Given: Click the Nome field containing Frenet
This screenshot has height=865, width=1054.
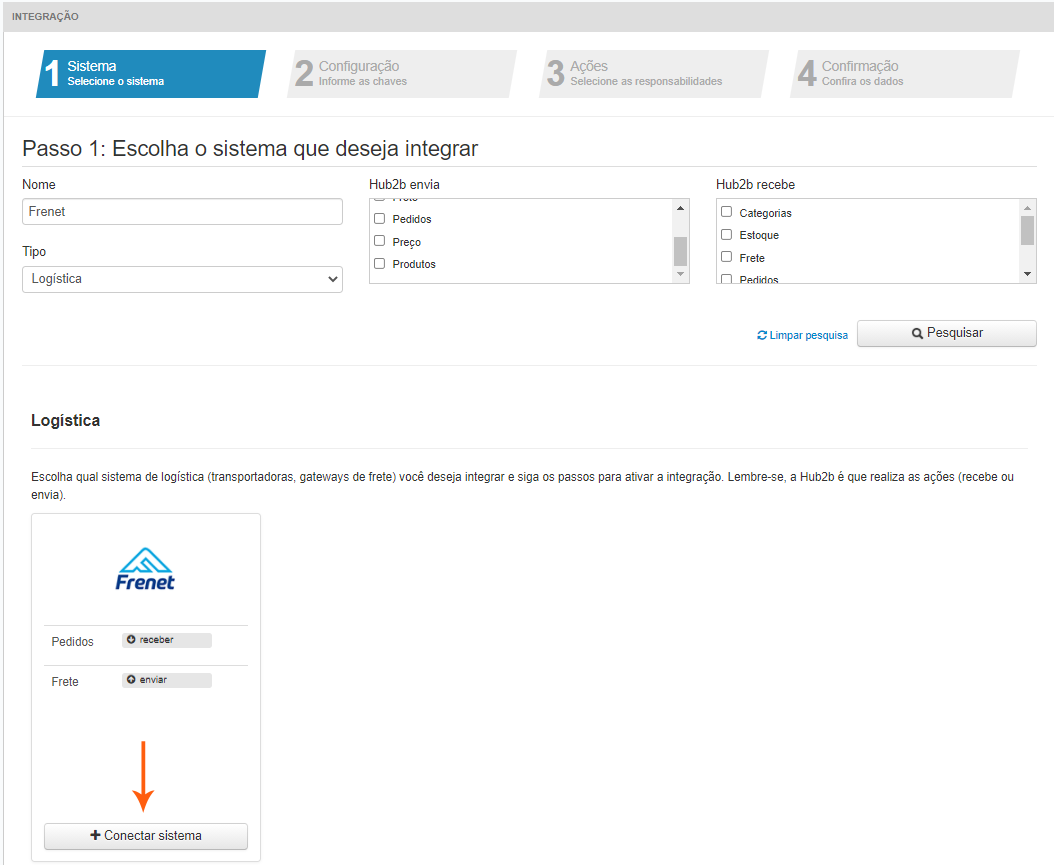Looking at the screenshot, I should 182,212.
